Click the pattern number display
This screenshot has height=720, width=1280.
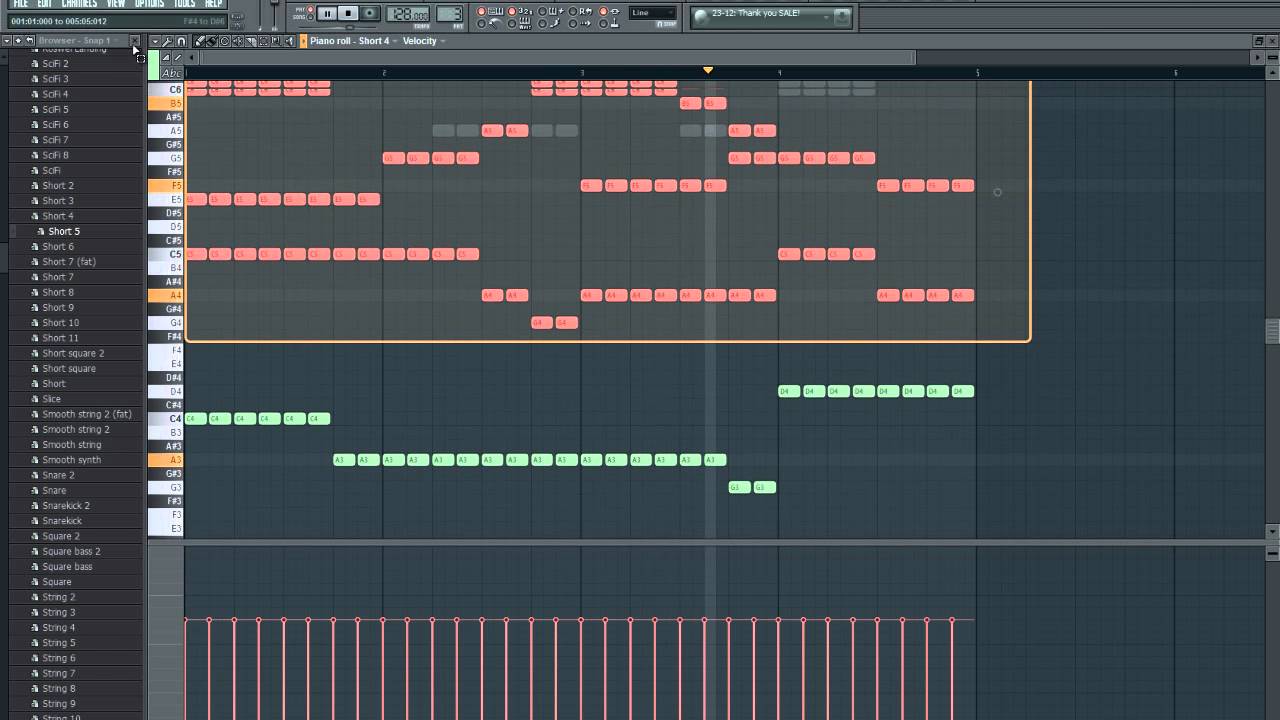(450, 14)
